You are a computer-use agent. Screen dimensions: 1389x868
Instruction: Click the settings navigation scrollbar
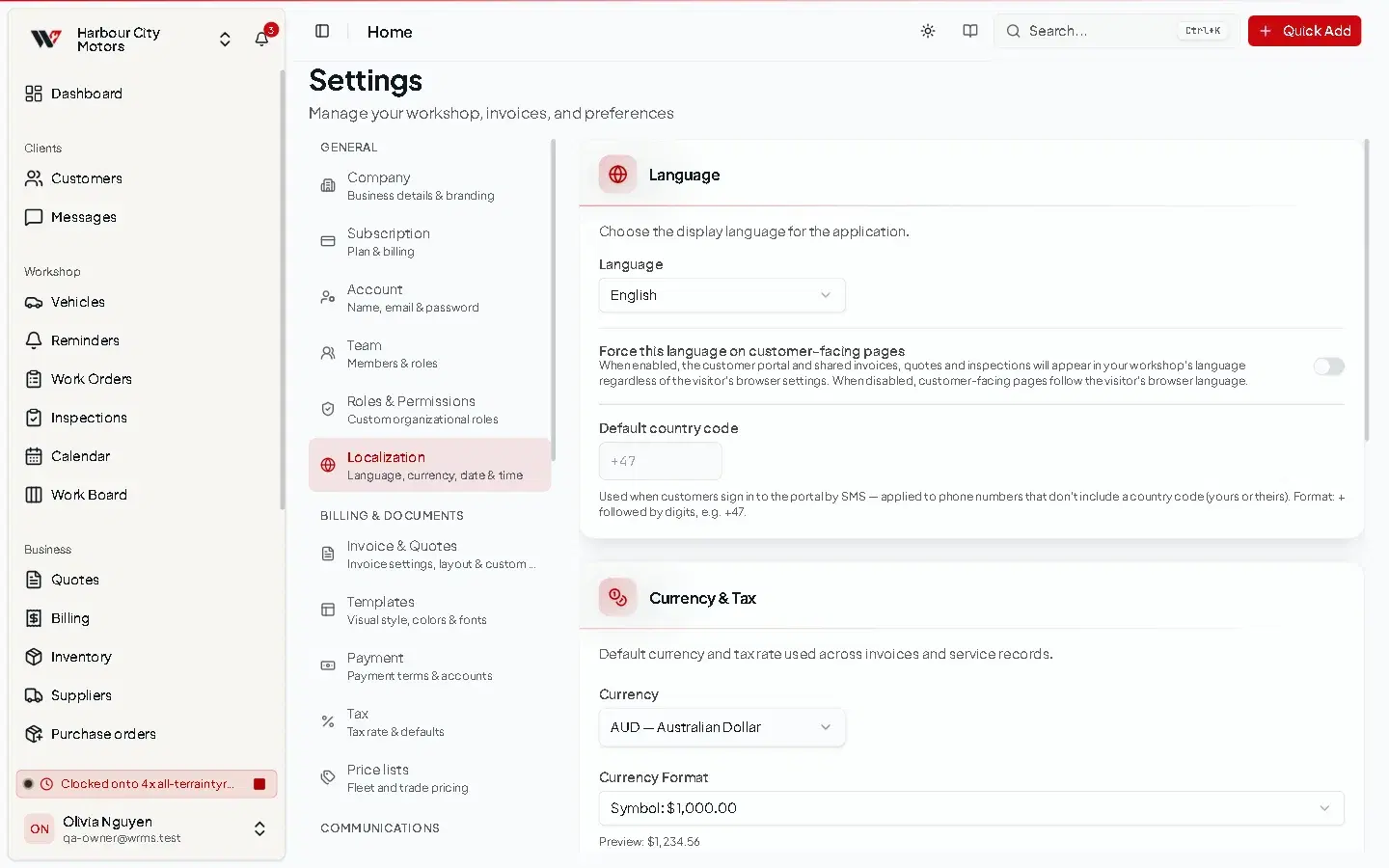coord(553,299)
